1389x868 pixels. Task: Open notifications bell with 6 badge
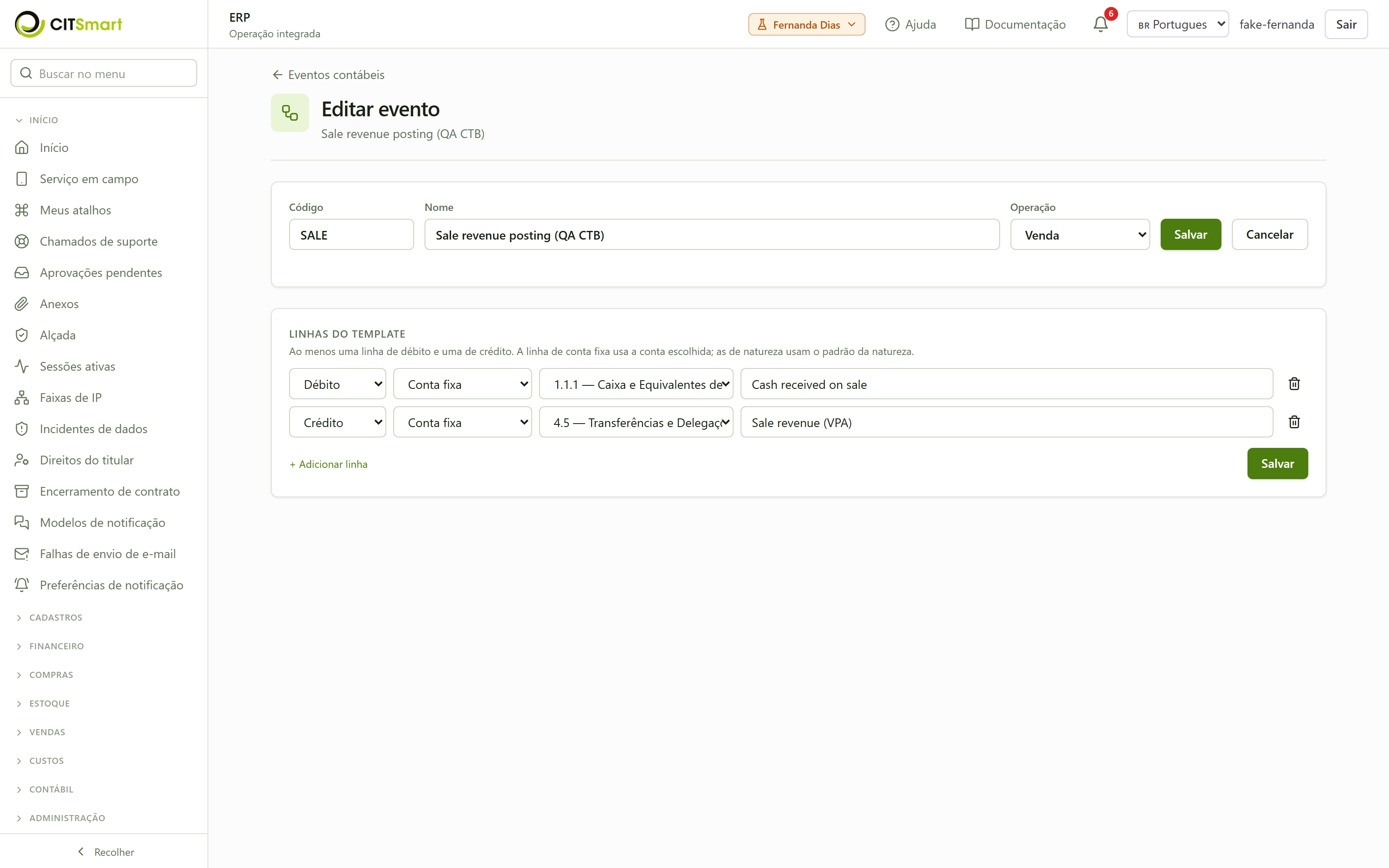click(1100, 24)
